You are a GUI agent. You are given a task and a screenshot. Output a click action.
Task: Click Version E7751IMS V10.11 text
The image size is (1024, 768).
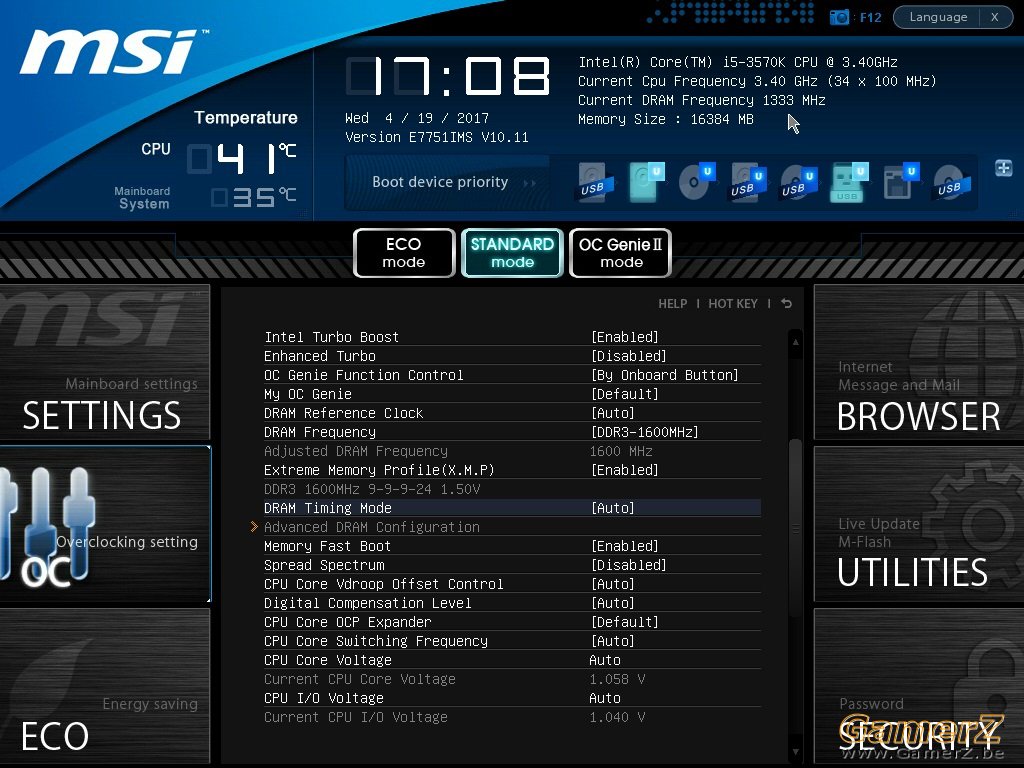tap(436, 137)
